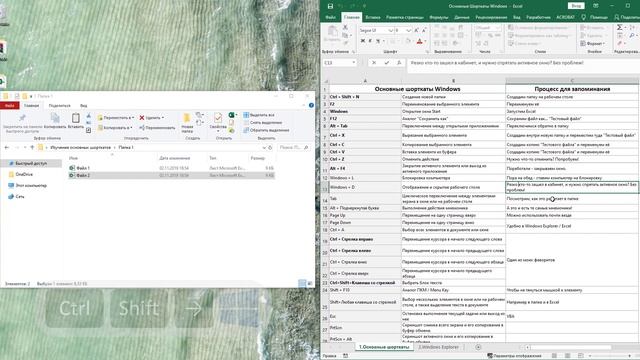Select Файл 1 in Explorer file list

pyautogui.click(x=171, y=168)
